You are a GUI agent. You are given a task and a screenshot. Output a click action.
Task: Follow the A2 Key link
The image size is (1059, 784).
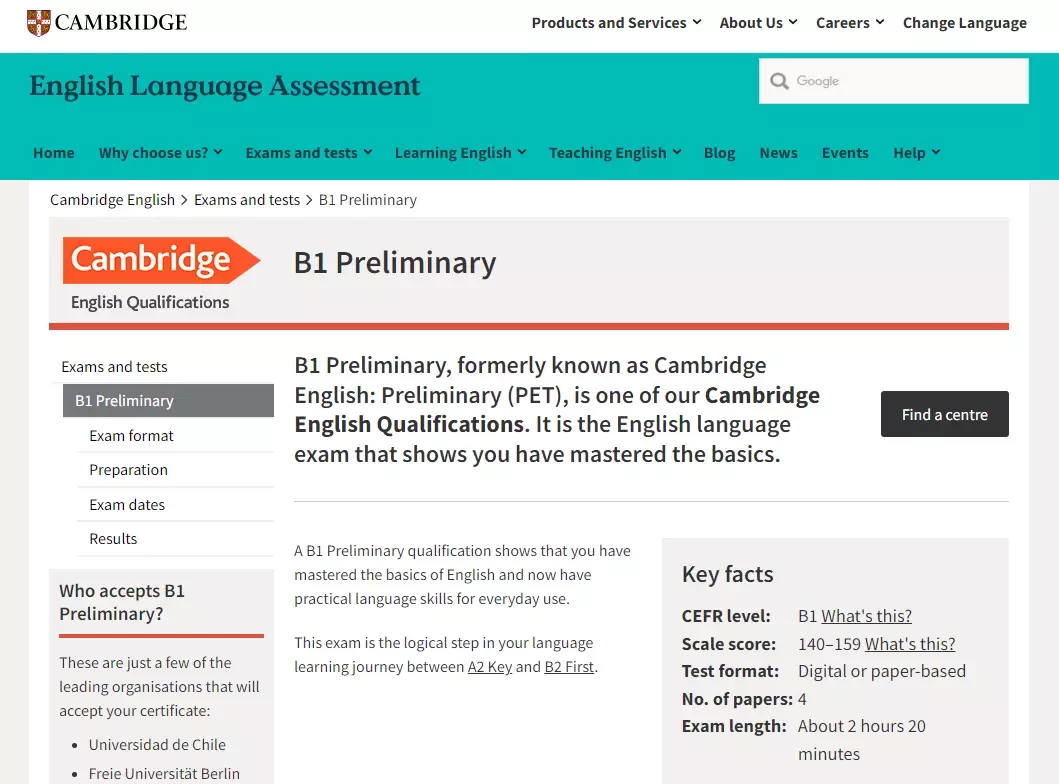point(490,667)
